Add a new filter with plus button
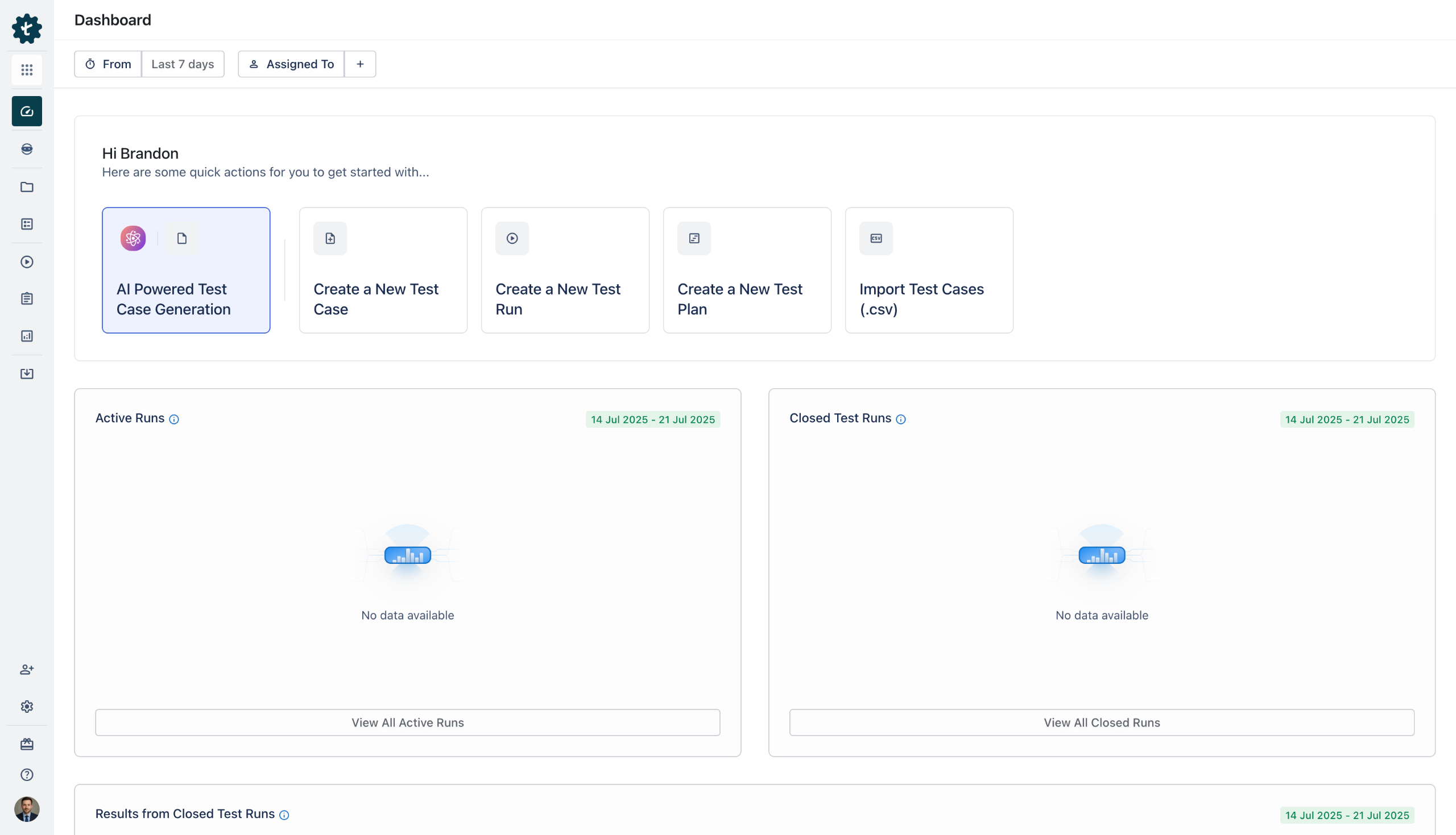Viewport: 1456px width, 835px height. [x=360, y=64]
